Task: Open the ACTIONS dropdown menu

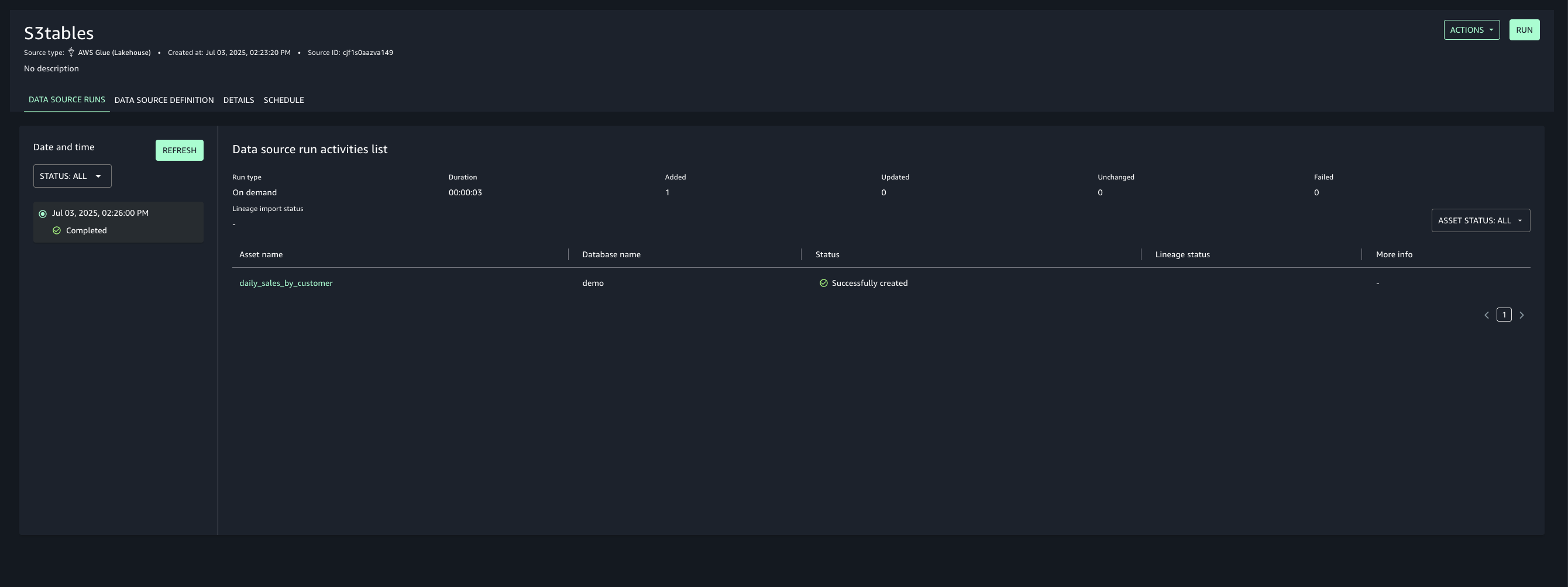Action: (x=1471, y=30)
